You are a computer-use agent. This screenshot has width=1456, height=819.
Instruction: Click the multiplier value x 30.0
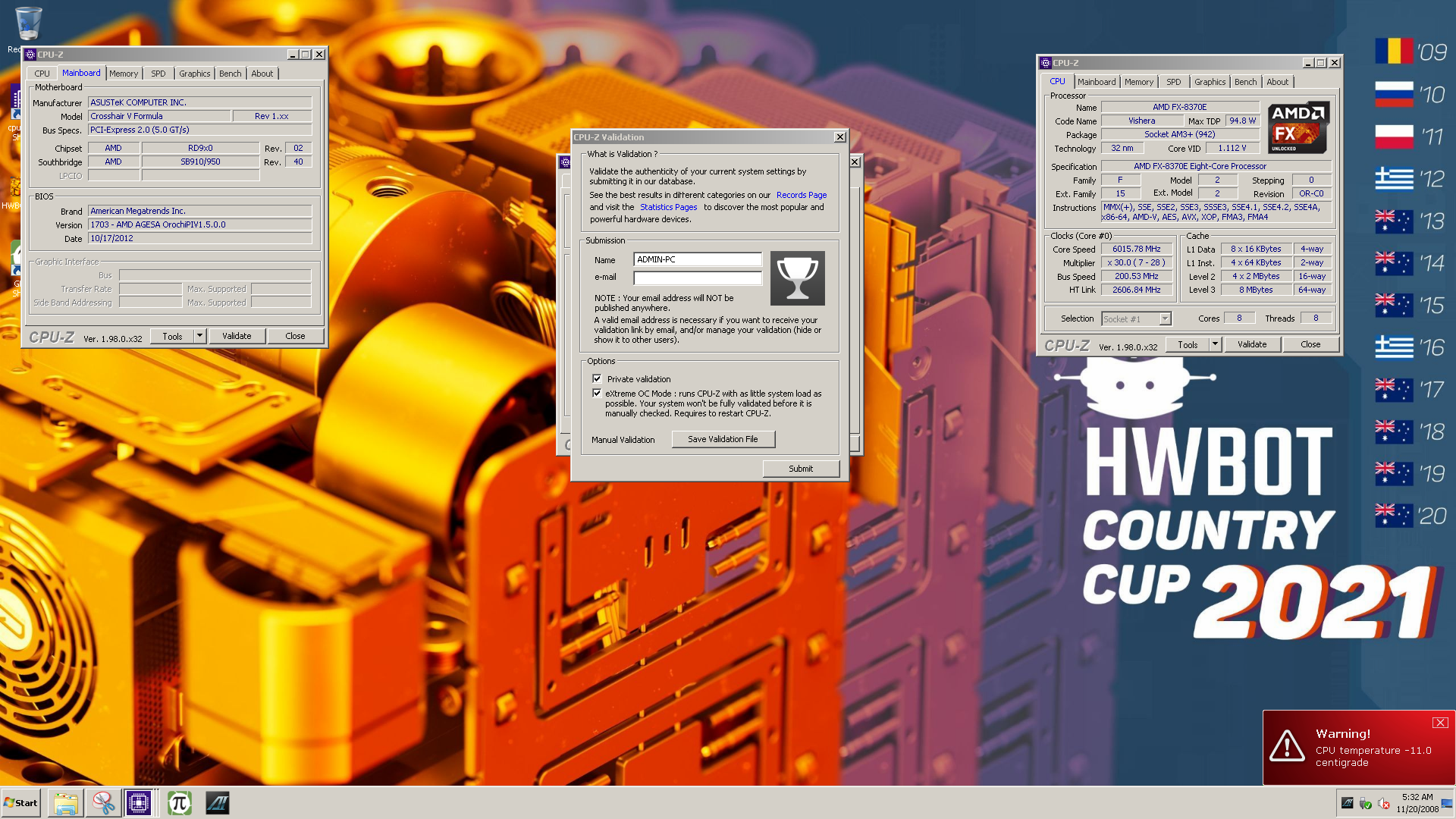1137,262
